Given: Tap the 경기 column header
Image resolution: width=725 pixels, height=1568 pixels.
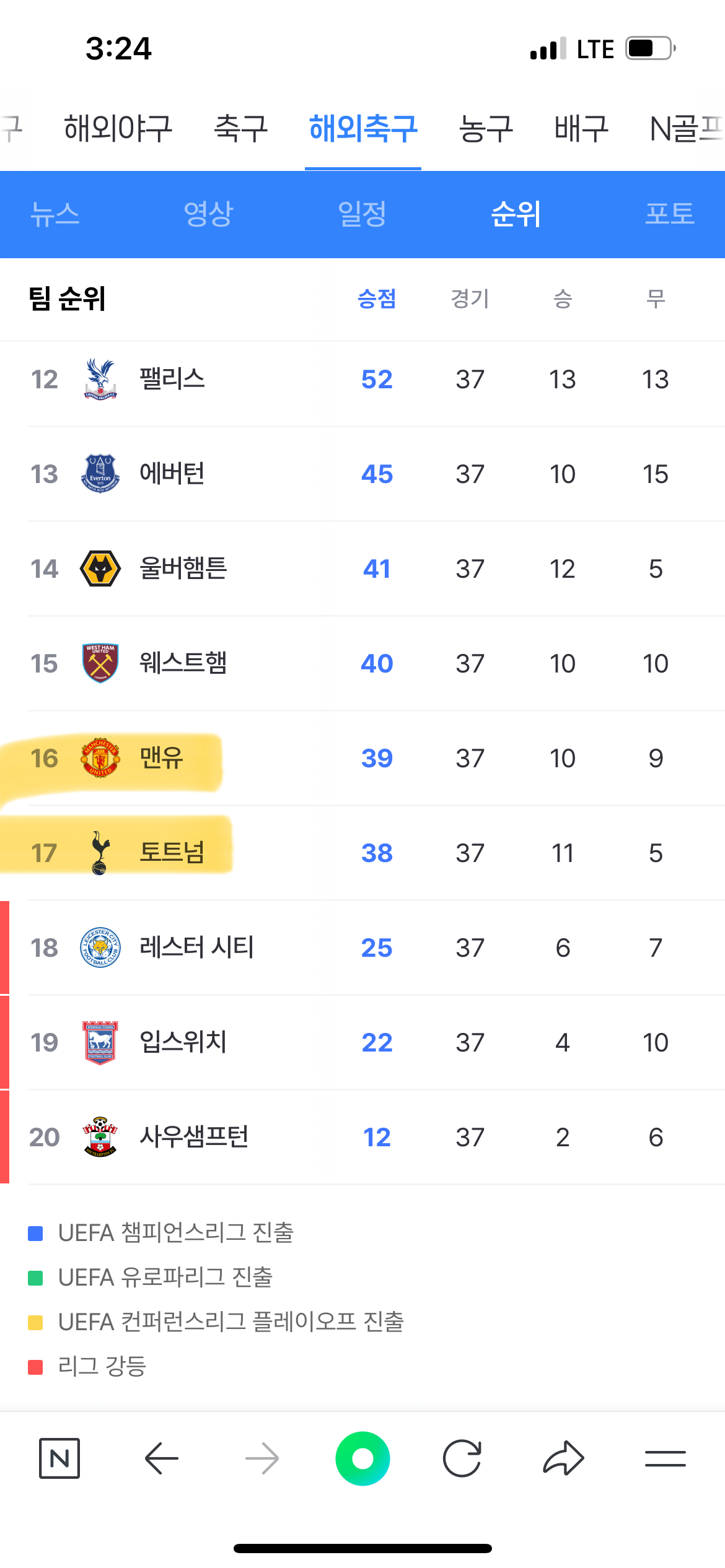Looking at the screenshot, I should 470,298.
